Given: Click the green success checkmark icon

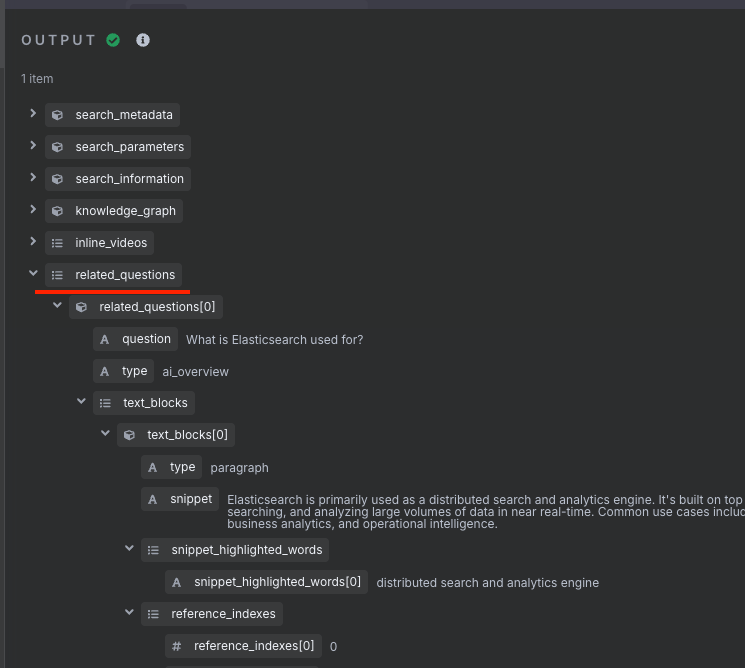Looking at the screenshot, I should tap(113, 40).
